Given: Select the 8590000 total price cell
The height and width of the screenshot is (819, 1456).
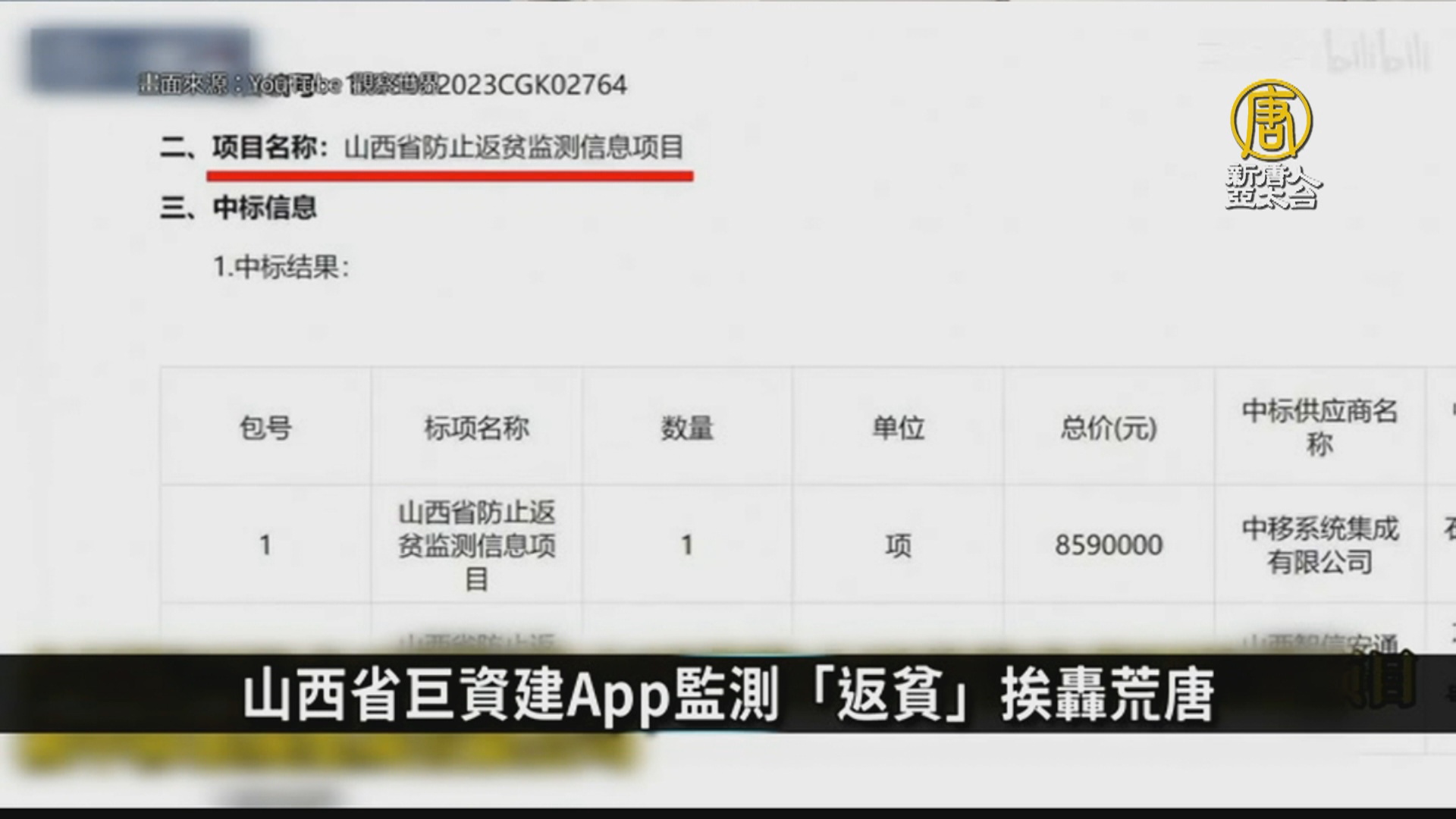Looking at the screenshot, I should pos(1109,544).
